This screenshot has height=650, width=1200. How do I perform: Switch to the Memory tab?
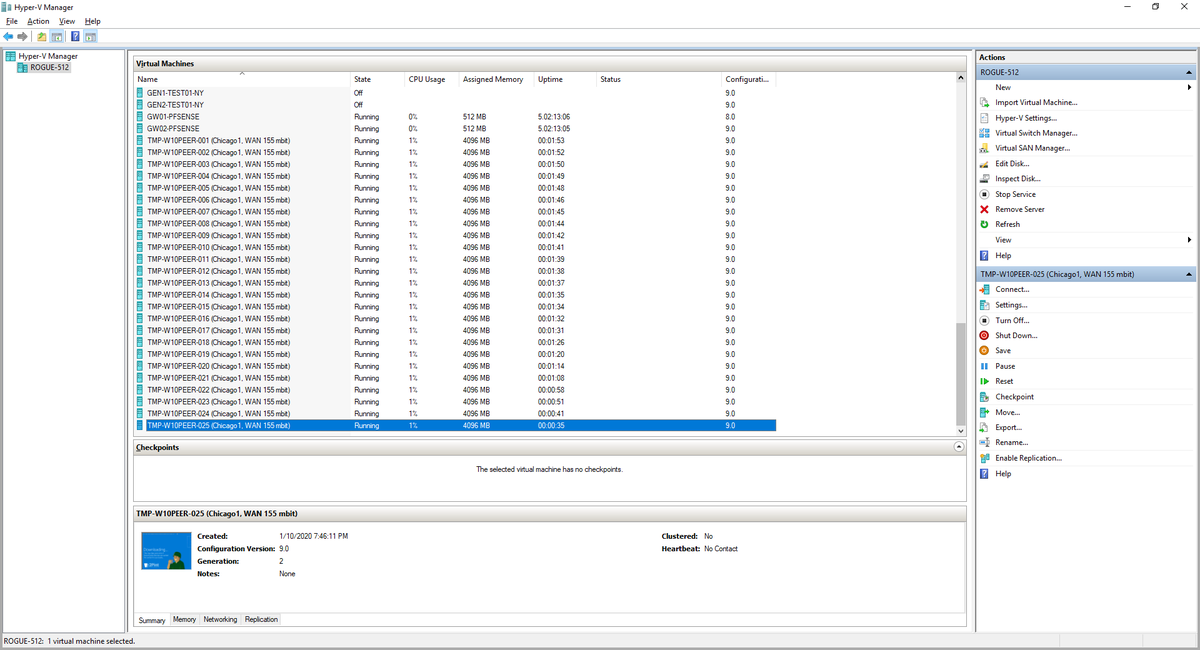pyautogui.click(x=184, y=620)
